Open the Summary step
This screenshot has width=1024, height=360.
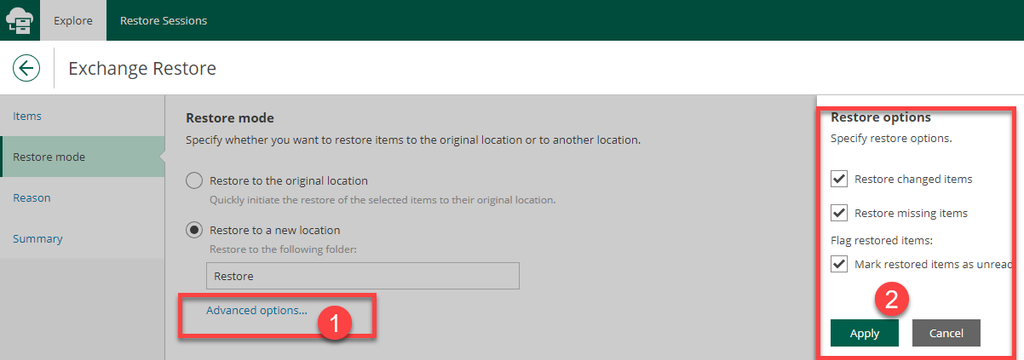point(82,238)
